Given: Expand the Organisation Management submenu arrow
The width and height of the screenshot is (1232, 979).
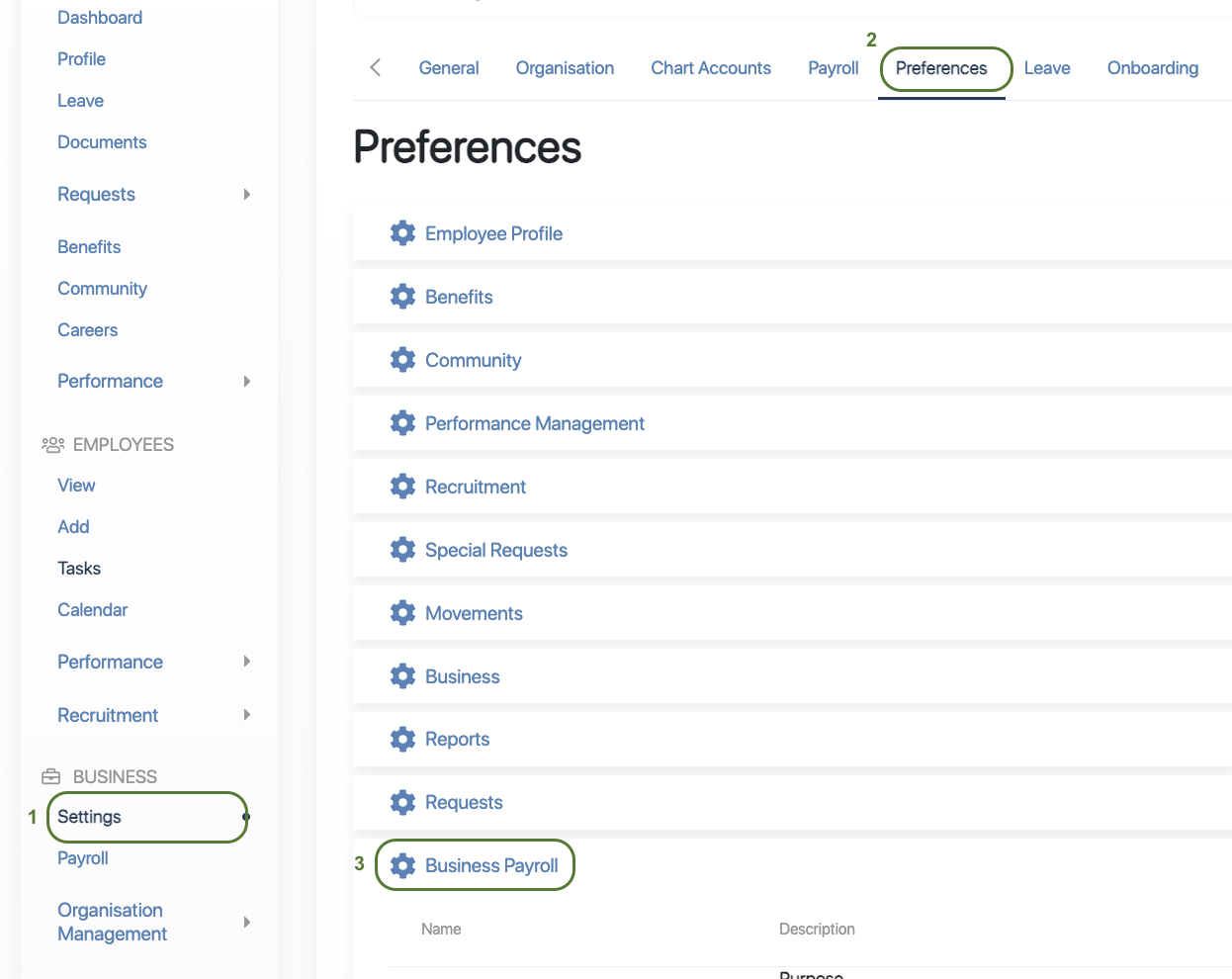Looking at the screenshot, I should tap(247, 923).
